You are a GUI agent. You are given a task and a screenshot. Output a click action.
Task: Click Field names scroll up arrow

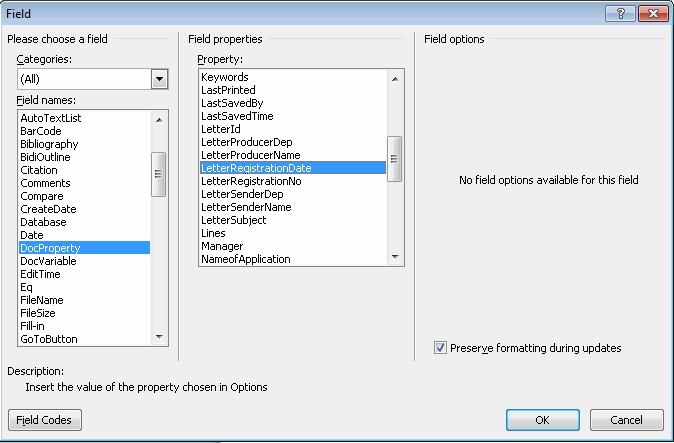pyautogui.click(x=159, y=120)
